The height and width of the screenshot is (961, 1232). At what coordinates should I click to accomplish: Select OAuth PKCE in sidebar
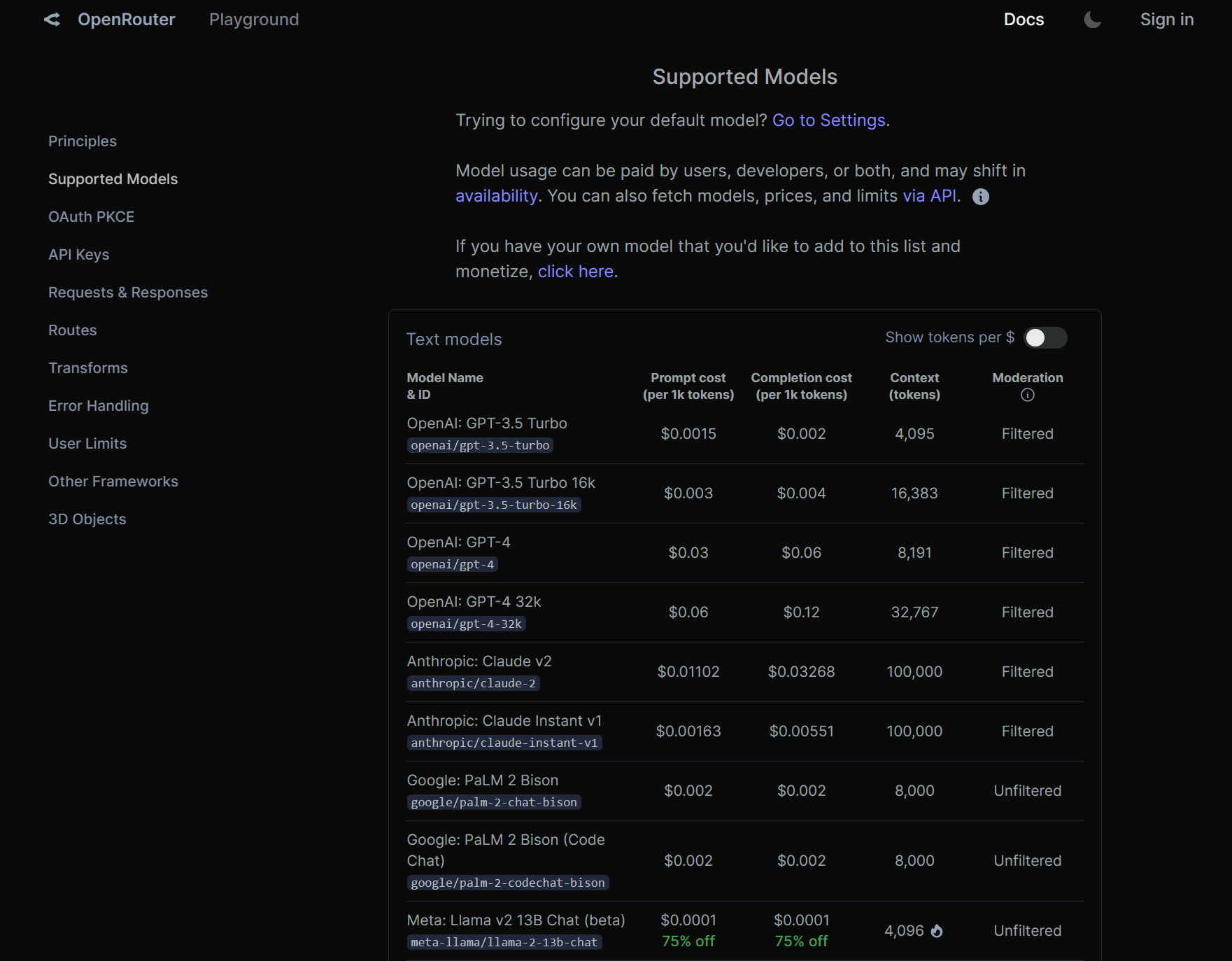[x=91, y=217]
